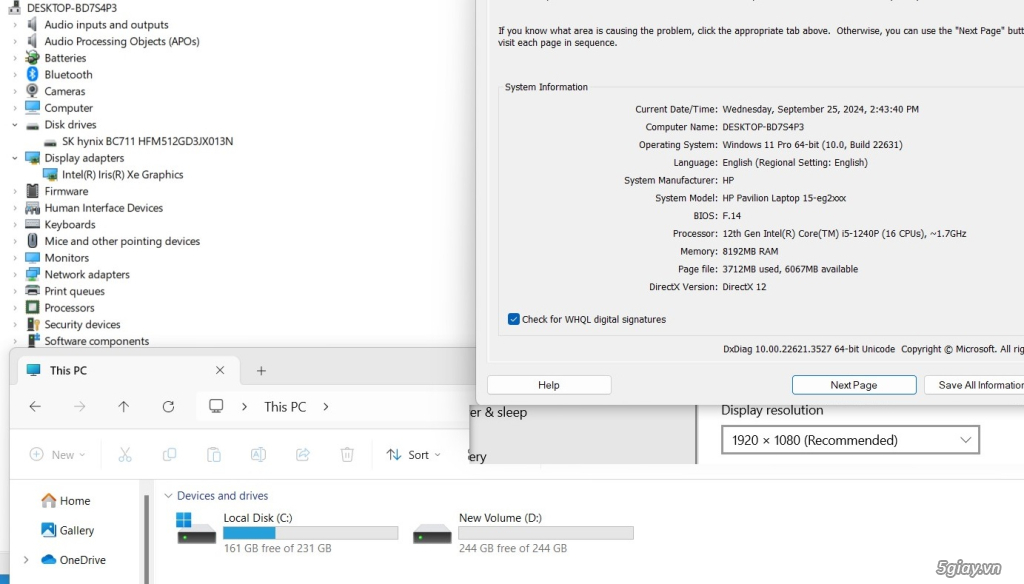Click the New Volume (D:) drive icon

click(432, 534)
